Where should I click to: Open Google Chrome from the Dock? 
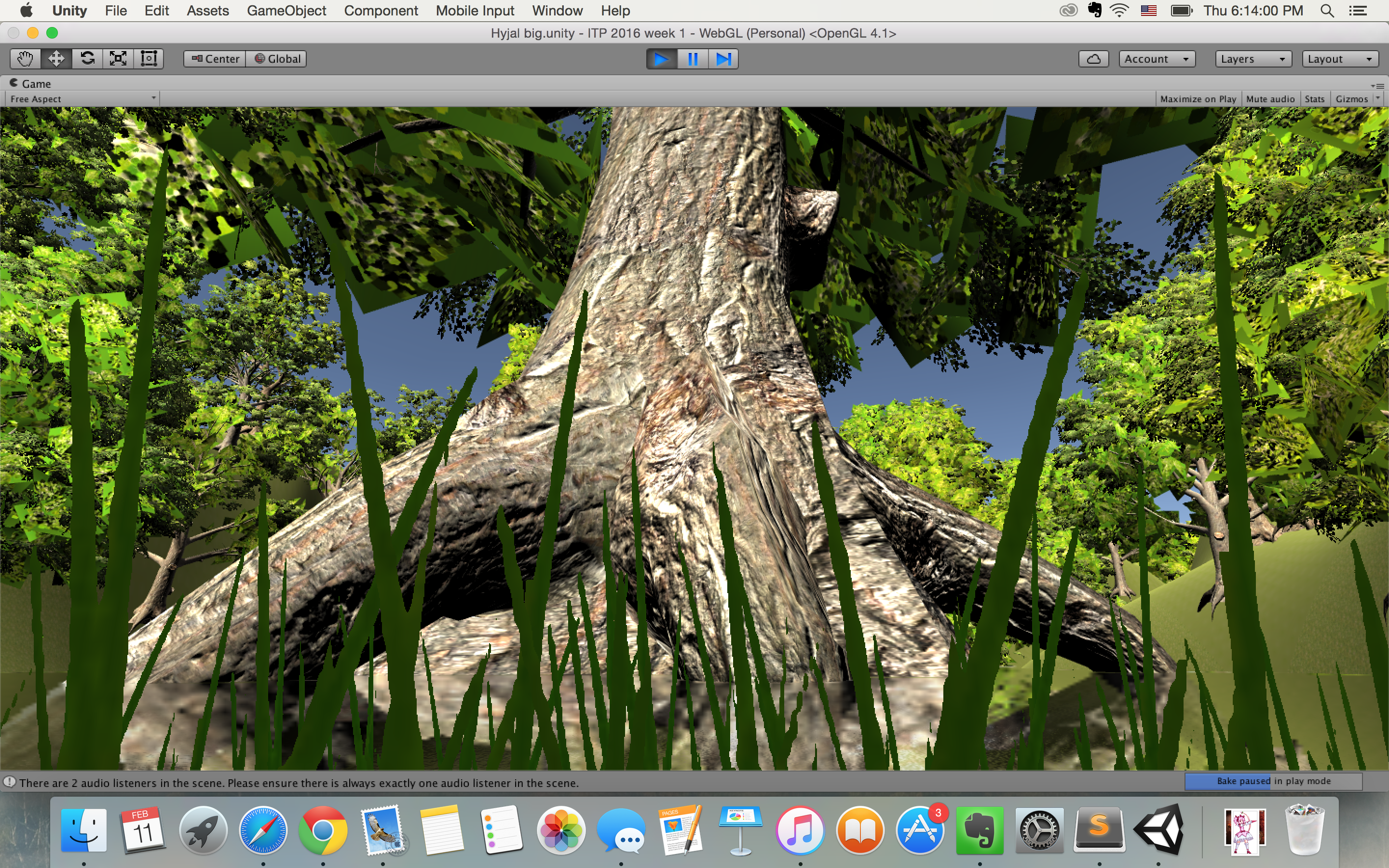point(323,830)
